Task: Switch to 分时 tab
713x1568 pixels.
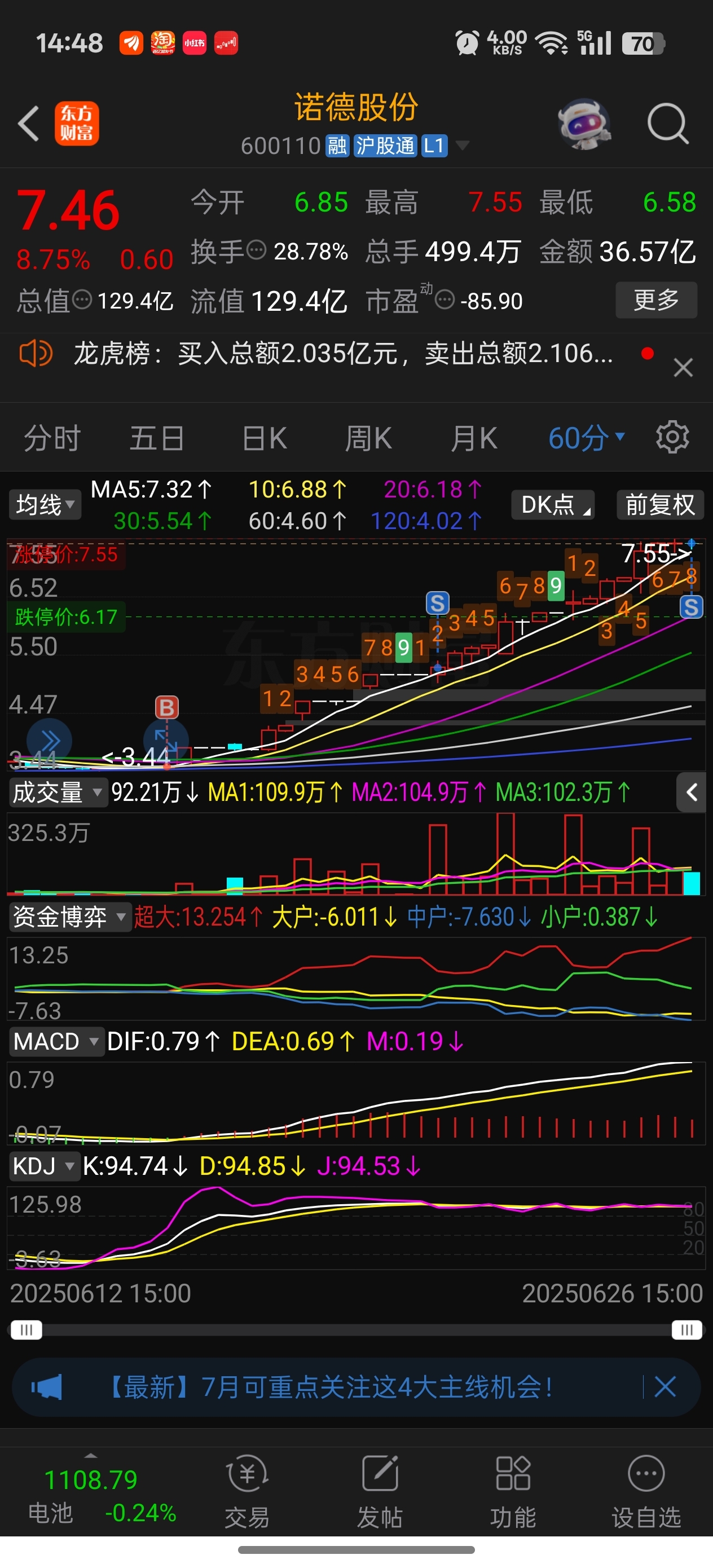Action: point(52,438)
